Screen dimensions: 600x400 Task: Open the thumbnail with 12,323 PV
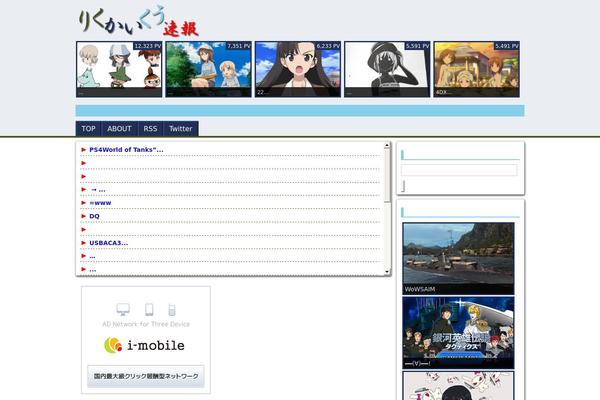coord(119,69)
